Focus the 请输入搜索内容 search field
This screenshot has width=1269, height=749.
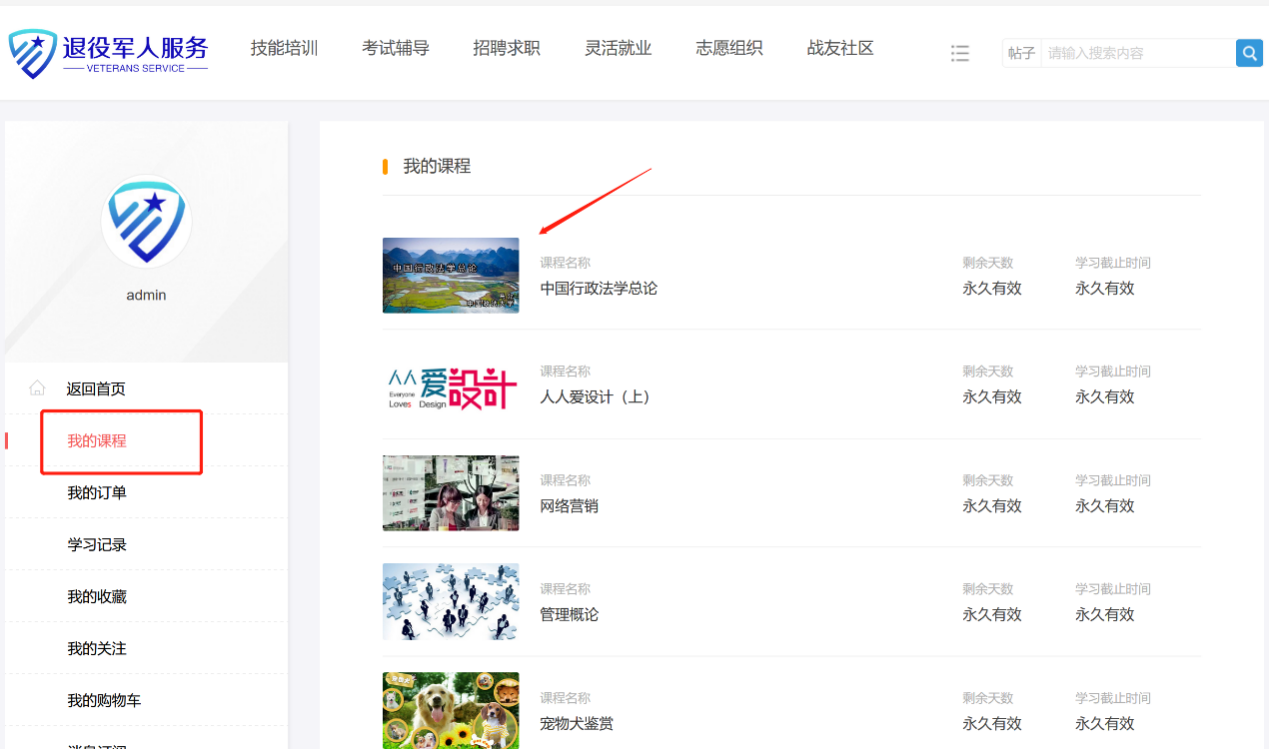(1138, 53)
